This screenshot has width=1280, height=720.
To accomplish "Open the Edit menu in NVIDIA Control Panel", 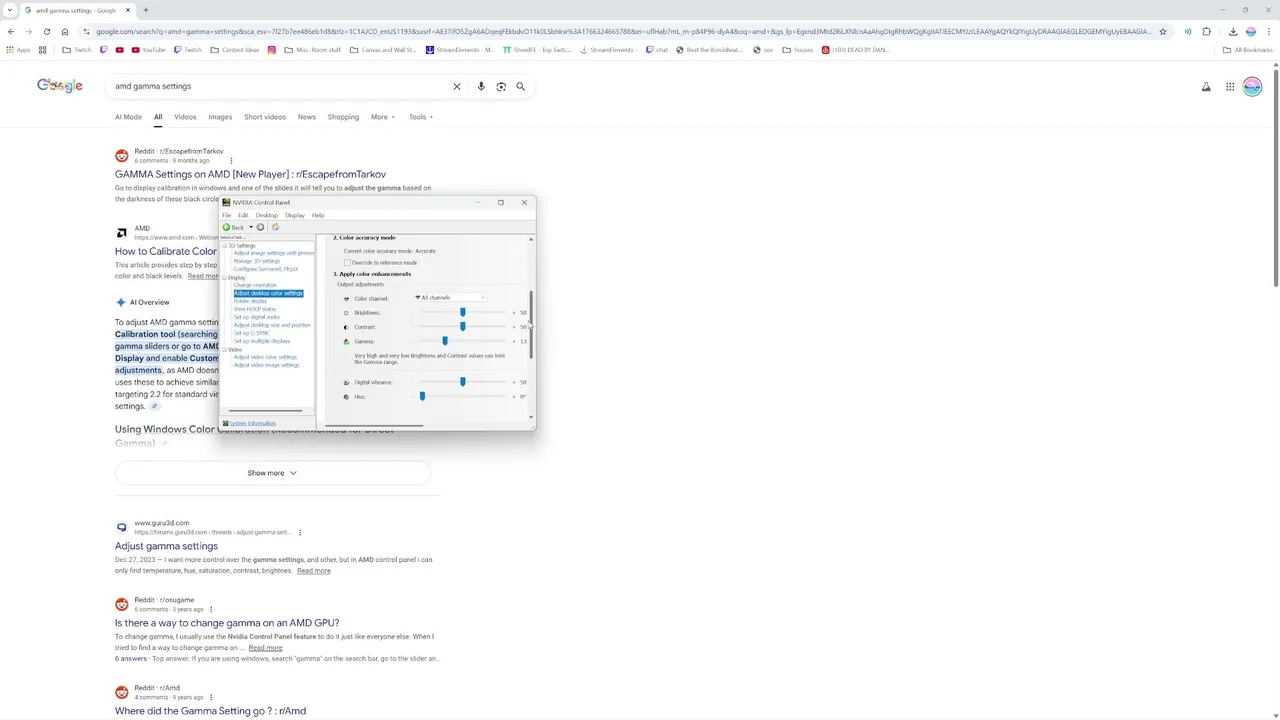I will coord(242,216).
